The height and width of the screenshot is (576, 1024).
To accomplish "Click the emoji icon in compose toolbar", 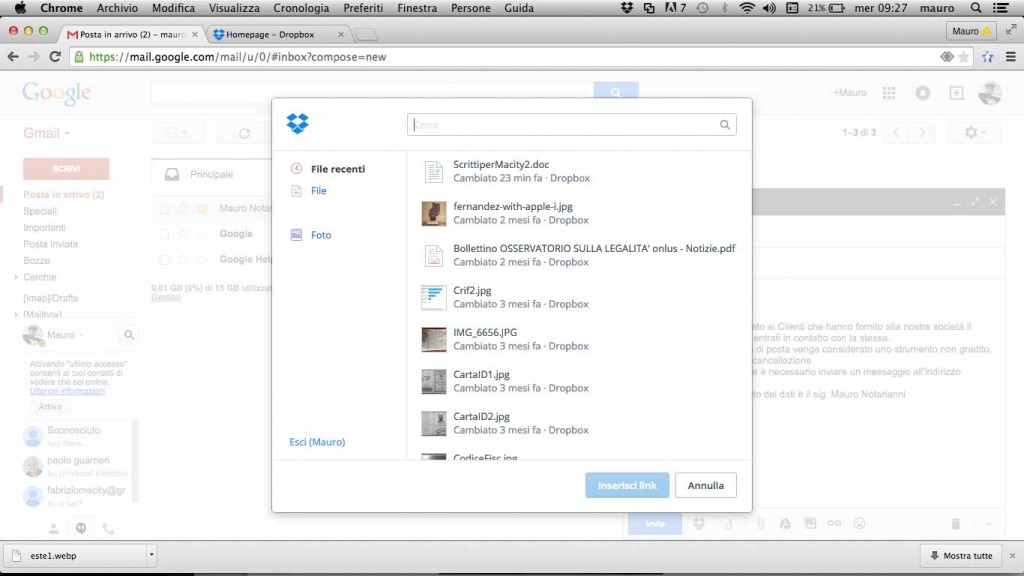I will pyautogui.click(x=859, y=523).
